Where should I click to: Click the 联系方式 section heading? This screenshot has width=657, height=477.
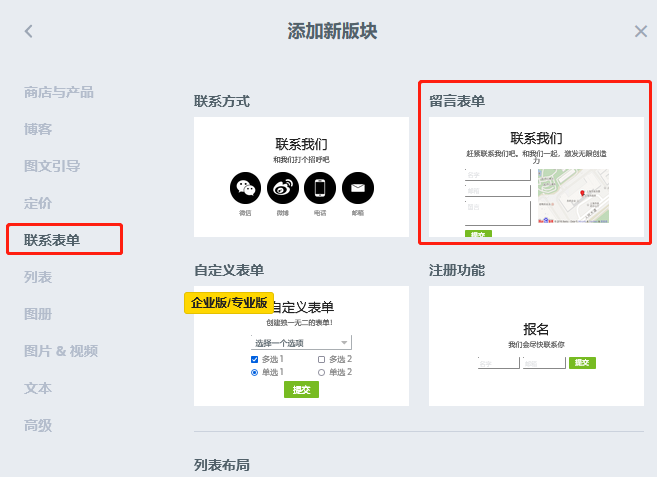(222, 101)
